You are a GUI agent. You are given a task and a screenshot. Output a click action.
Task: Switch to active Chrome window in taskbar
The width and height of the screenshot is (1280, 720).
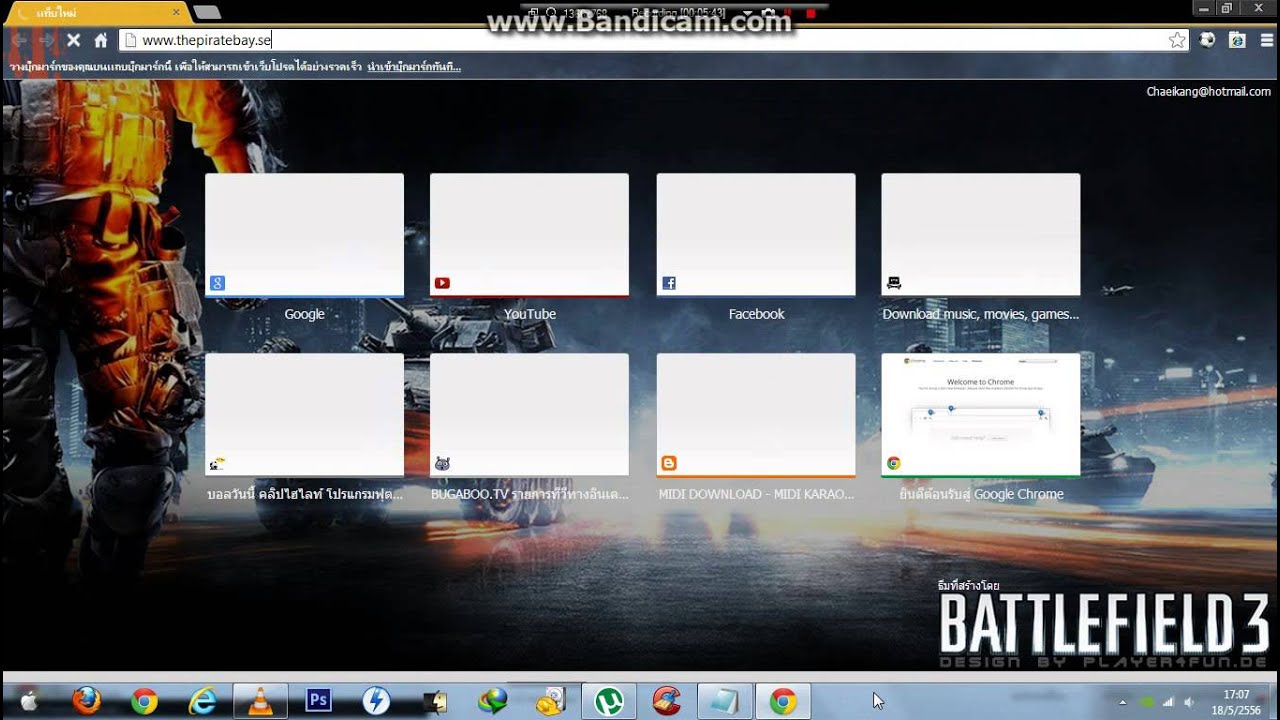click(x=782, y=701)
